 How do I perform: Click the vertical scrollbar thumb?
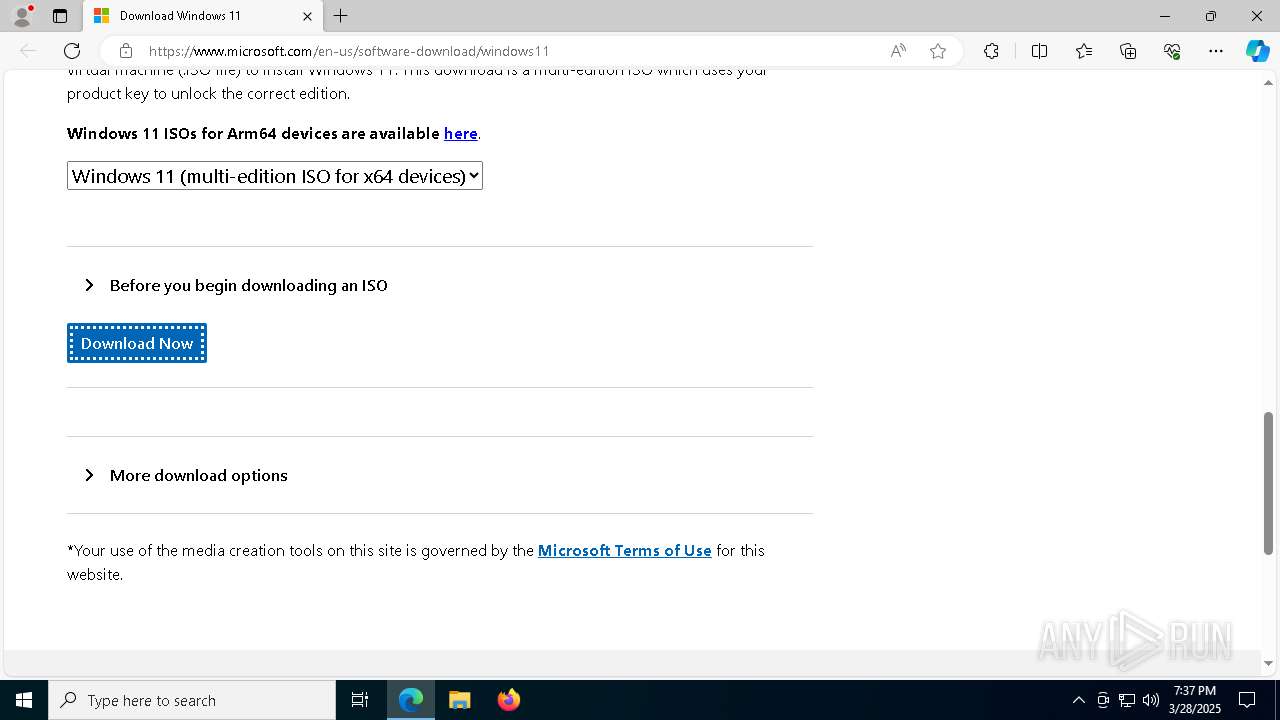click(1268, 483)
